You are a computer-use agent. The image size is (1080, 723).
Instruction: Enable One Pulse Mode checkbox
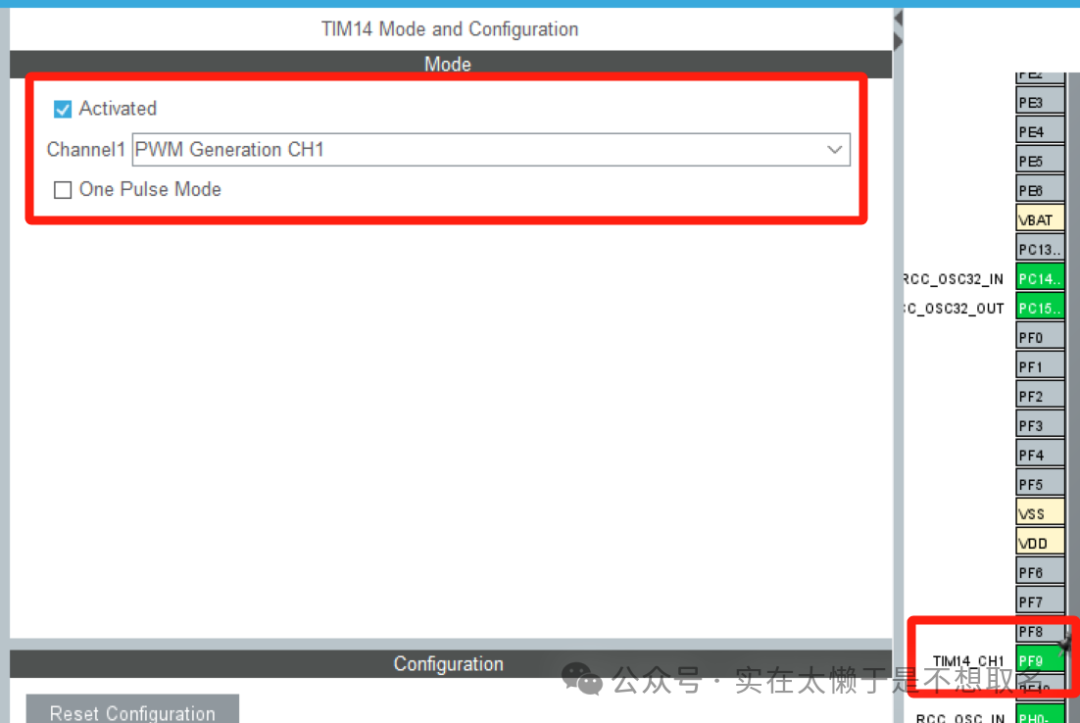[63, 190]
